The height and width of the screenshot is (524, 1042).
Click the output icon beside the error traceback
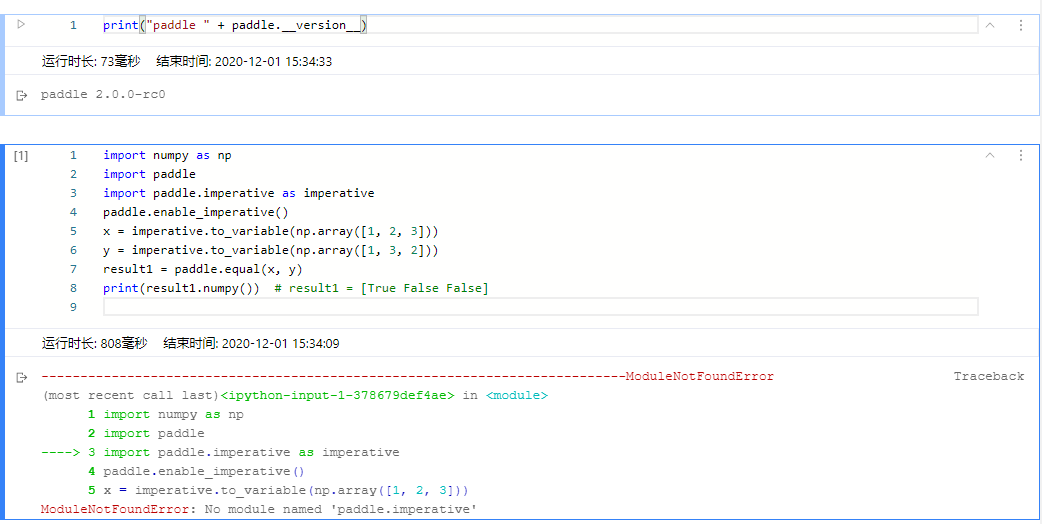click(x=22, y=377)
